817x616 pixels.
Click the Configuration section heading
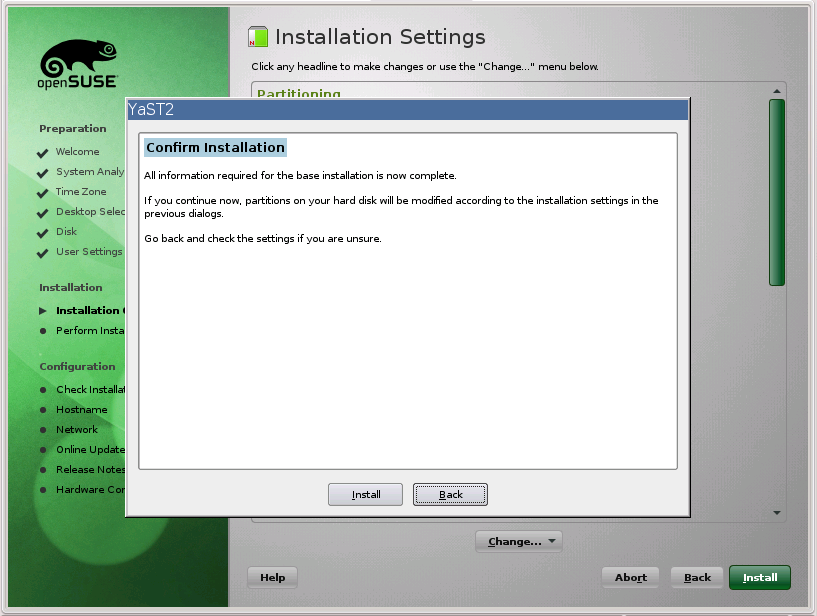[77, 366]
